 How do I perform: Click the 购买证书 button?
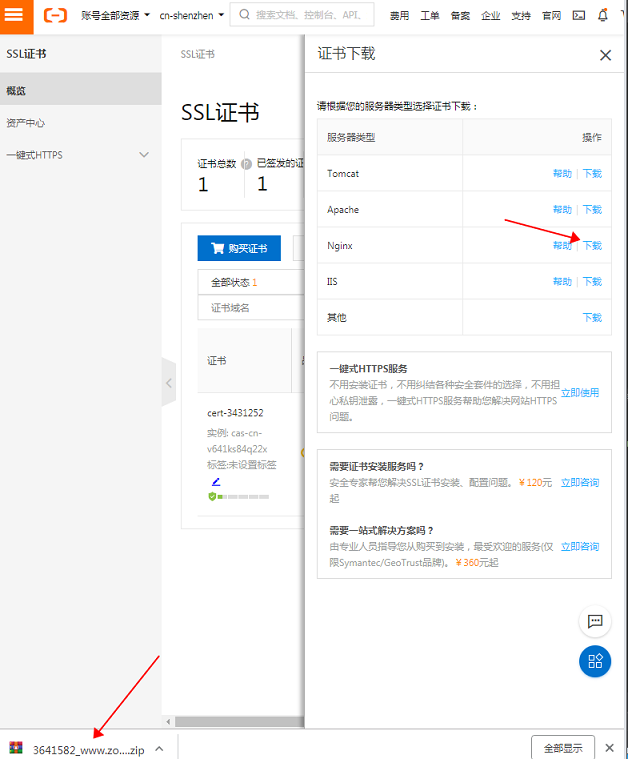239,248
